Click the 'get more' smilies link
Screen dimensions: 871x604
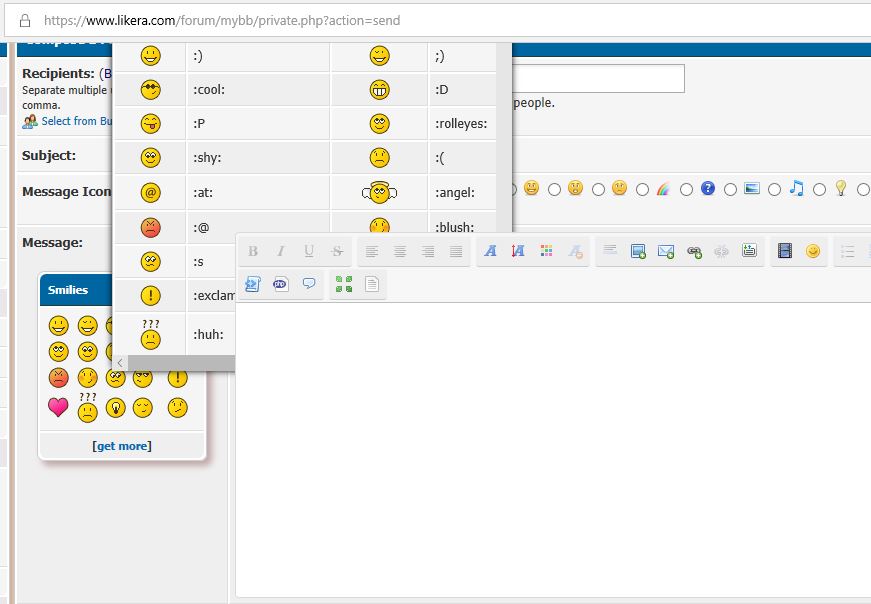pos(122,446)
